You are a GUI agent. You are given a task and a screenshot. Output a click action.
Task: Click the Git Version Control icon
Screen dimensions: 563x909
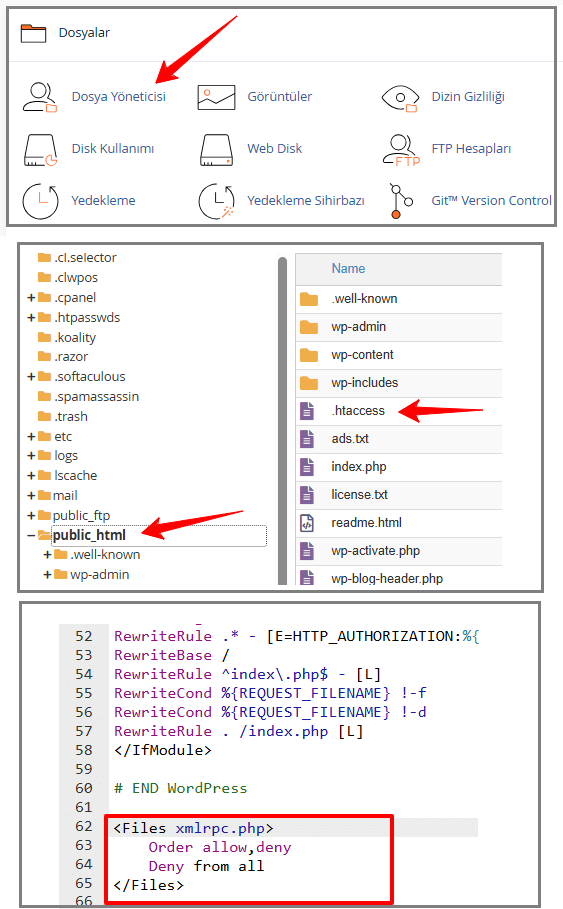pyautogui.click(x=401, y=201)
